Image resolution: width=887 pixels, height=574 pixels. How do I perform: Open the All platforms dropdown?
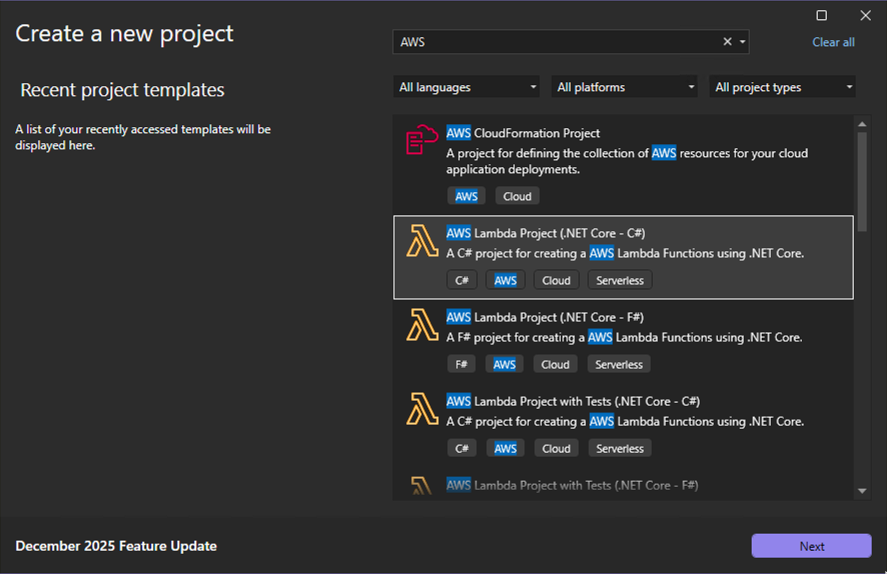click(625, 87)
